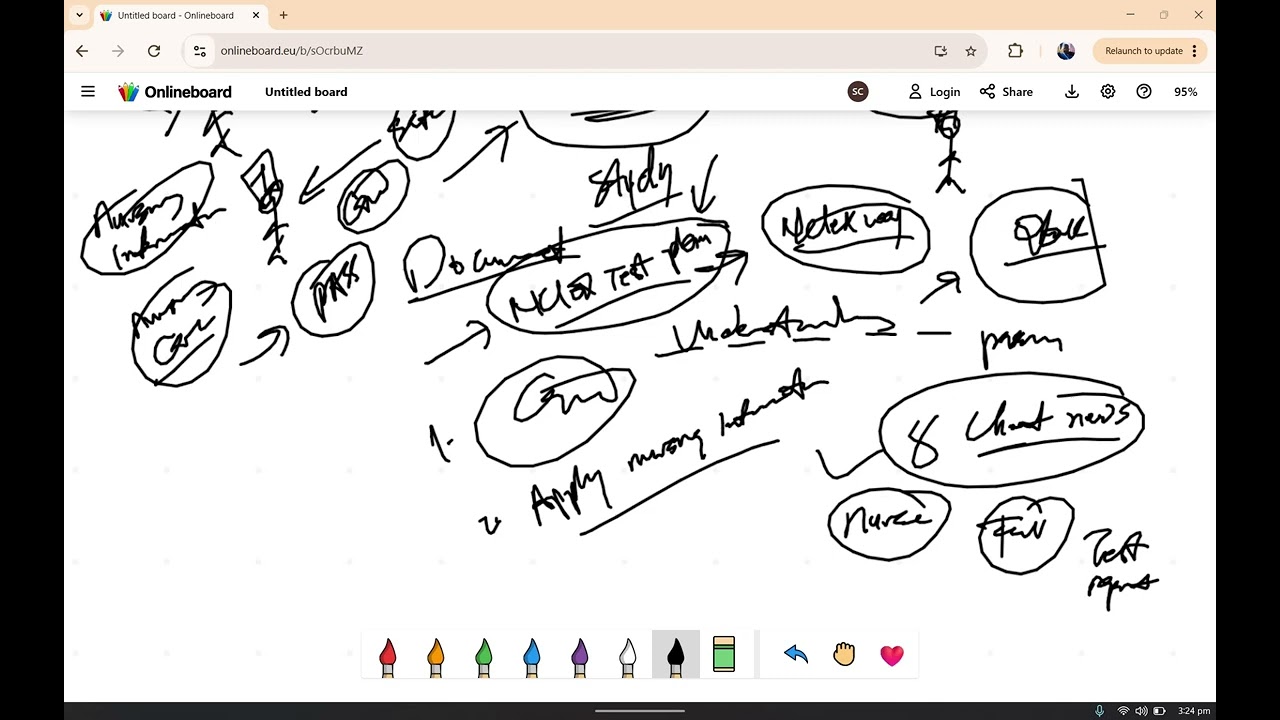Open the Share dialog
Viewport: 1280px width, 720px height.
coord(1006,91)
